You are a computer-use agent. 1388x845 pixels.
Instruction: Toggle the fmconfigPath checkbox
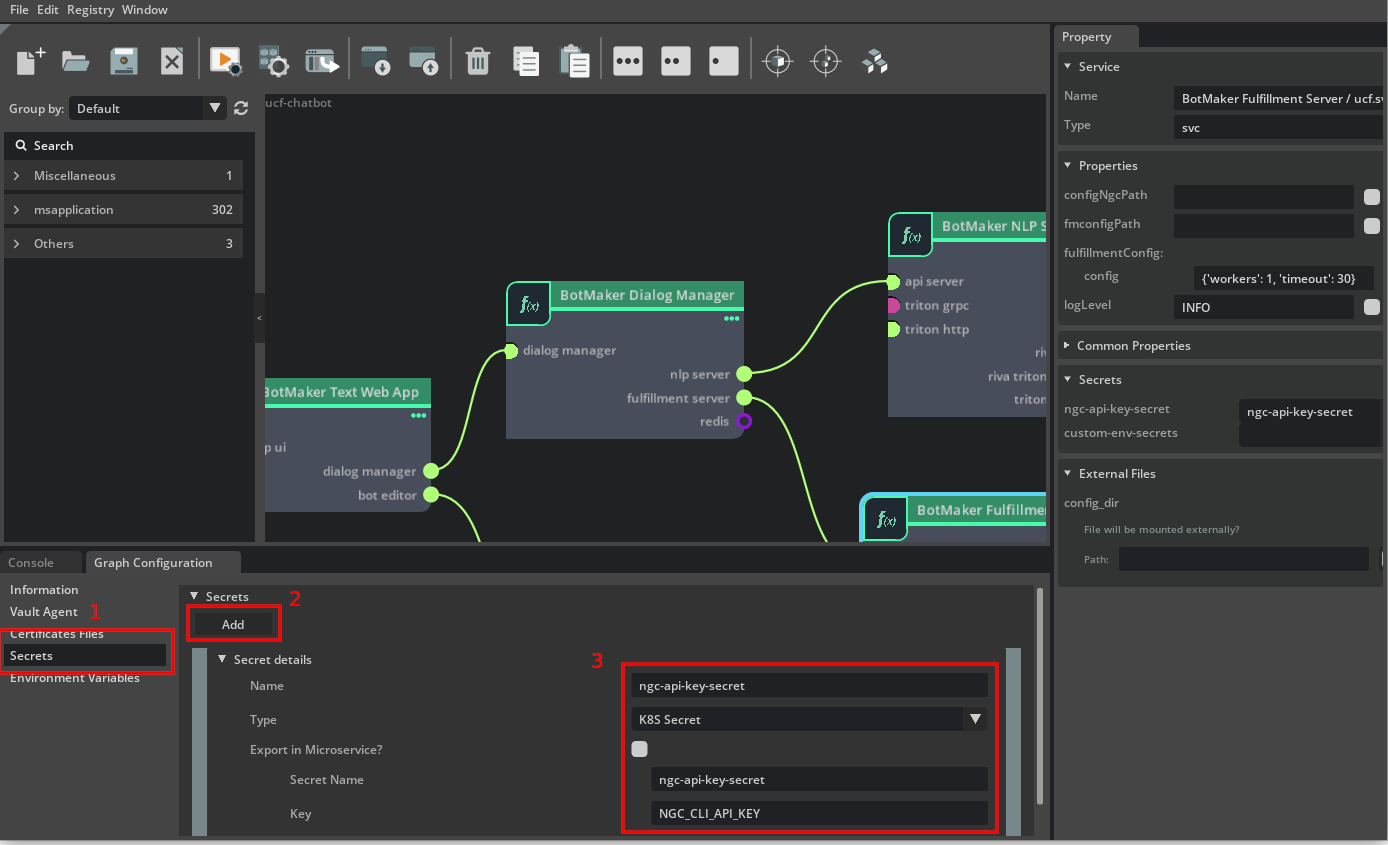point(1372,226)
